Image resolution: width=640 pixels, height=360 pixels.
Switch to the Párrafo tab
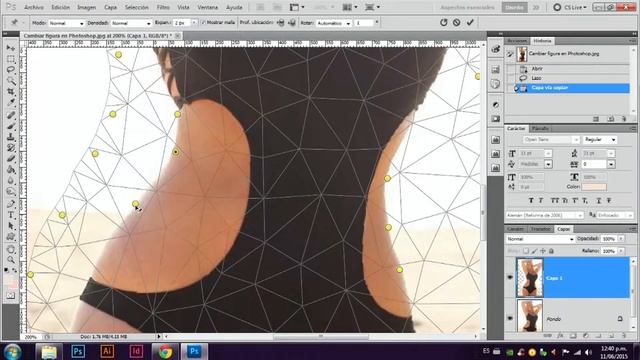coord(540,129)
